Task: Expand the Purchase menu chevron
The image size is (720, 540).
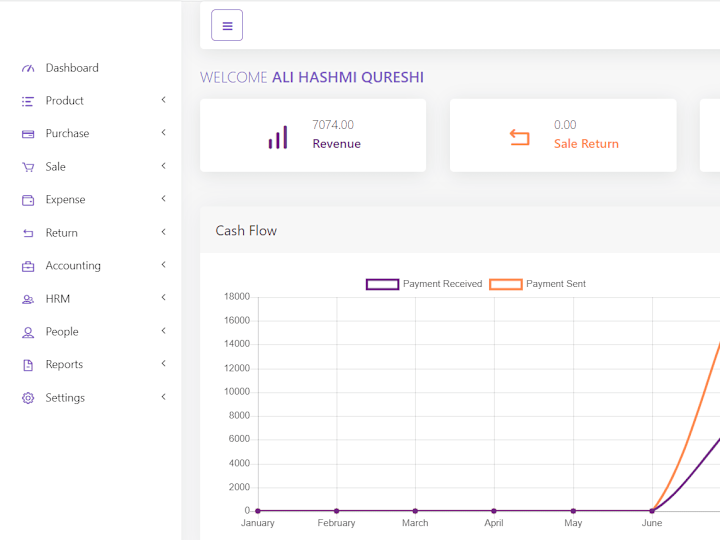Action: click(x=163, y=133)
